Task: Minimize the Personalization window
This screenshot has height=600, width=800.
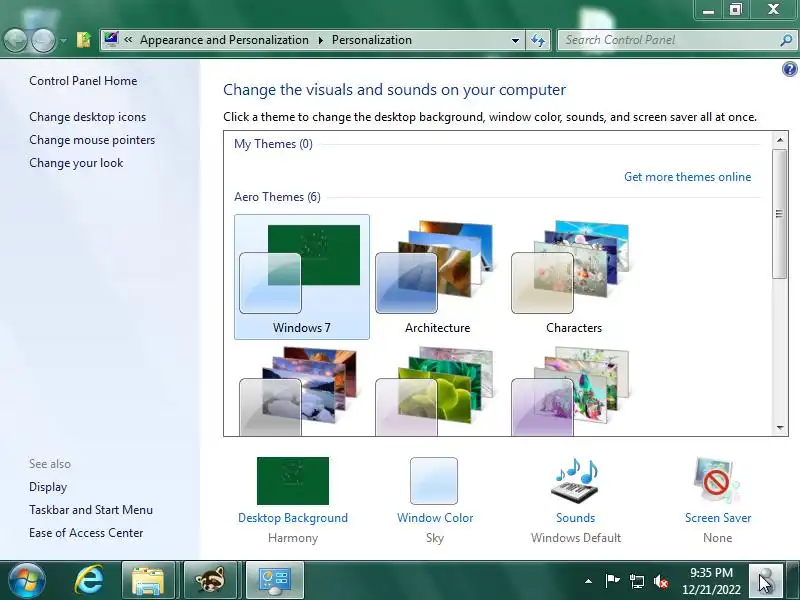Action: coord(708,10)
